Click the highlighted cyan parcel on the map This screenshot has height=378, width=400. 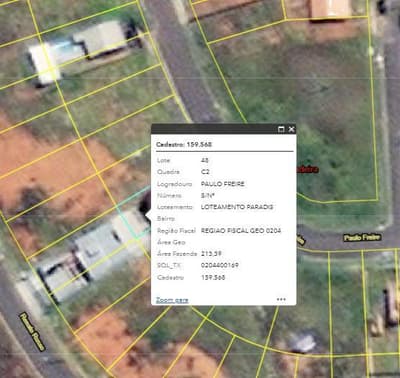point(135,213)
